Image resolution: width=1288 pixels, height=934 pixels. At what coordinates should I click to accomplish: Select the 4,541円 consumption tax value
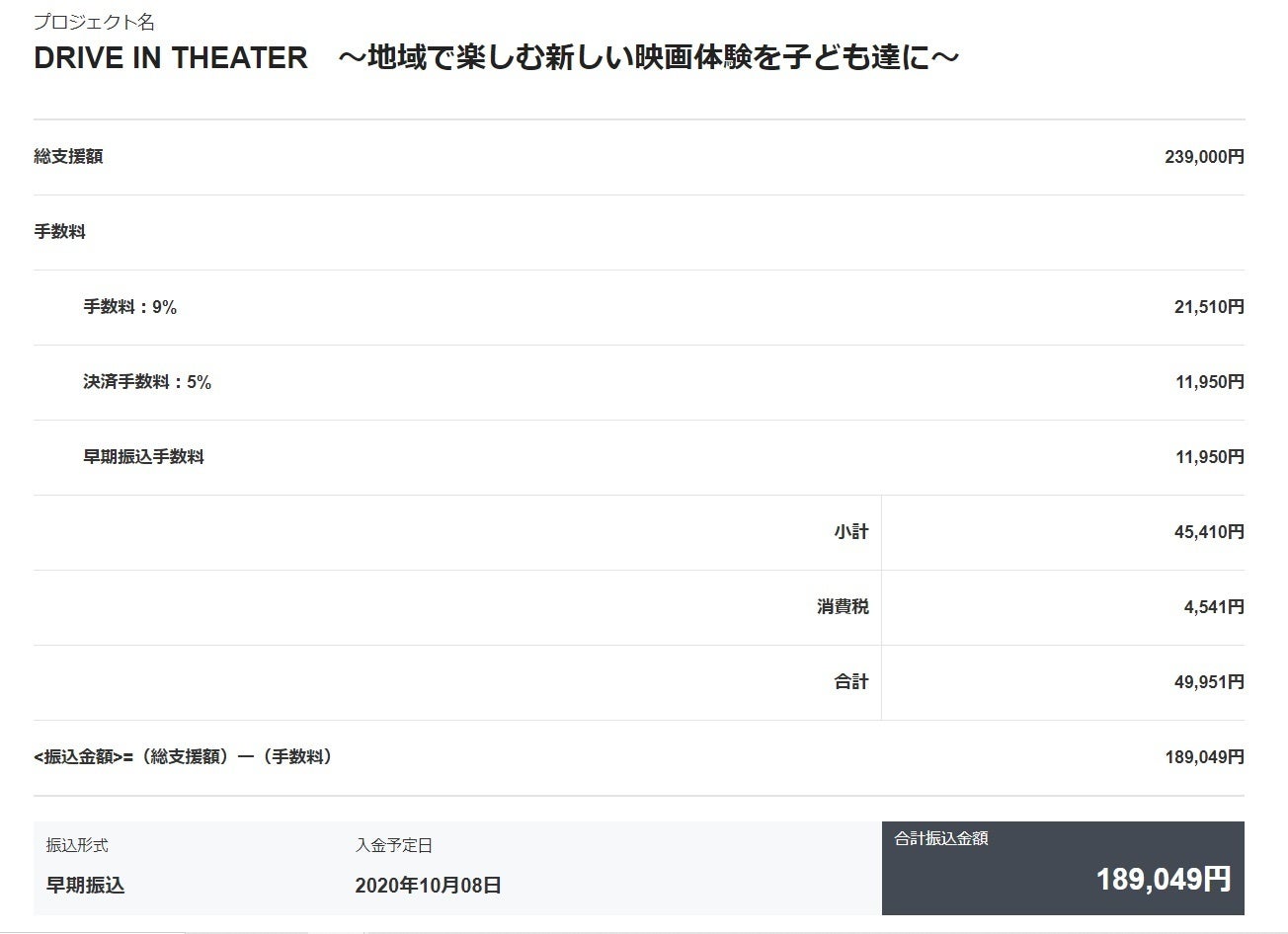coord(1213,607)
